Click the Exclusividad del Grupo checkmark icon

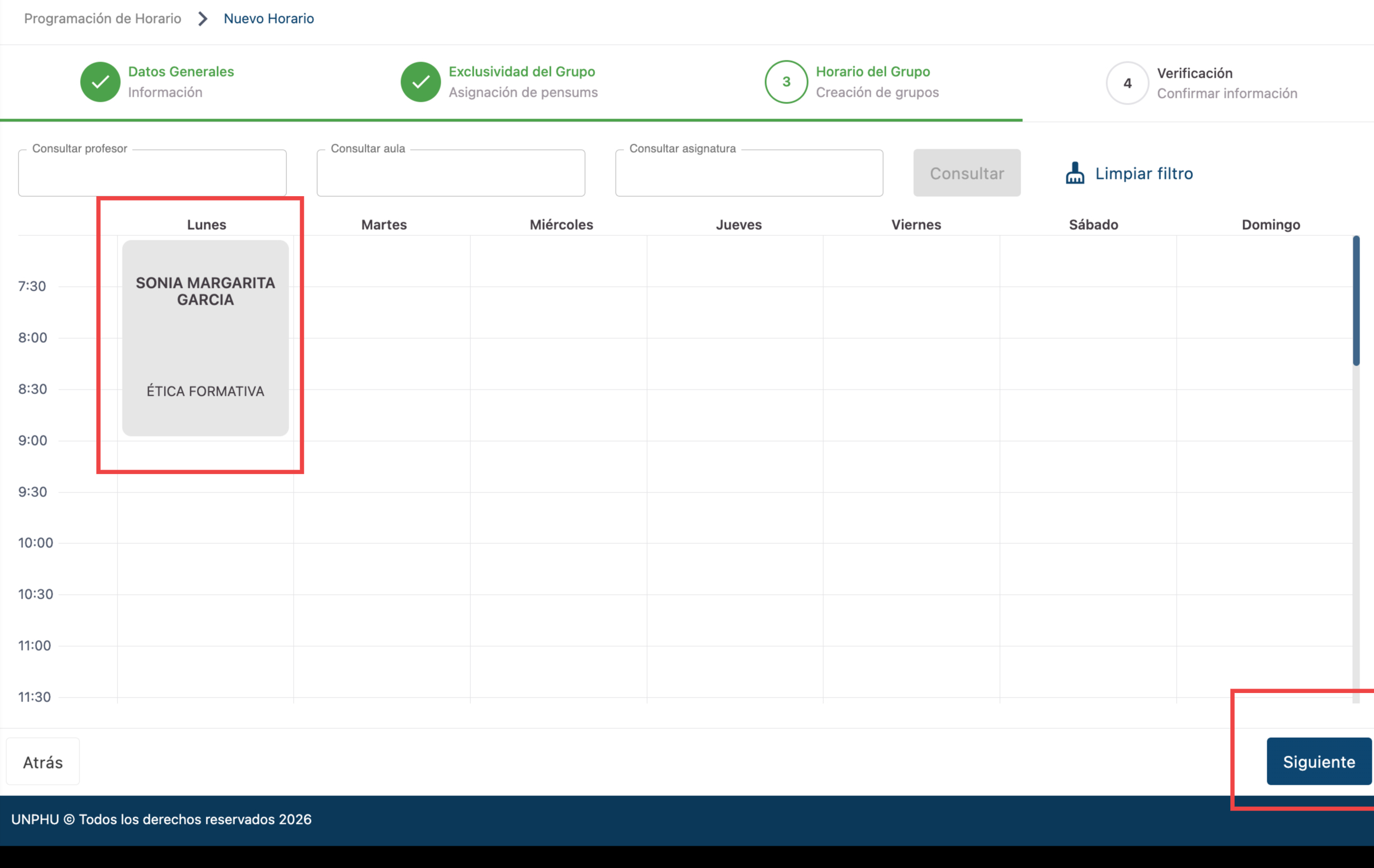click(421, 82)
